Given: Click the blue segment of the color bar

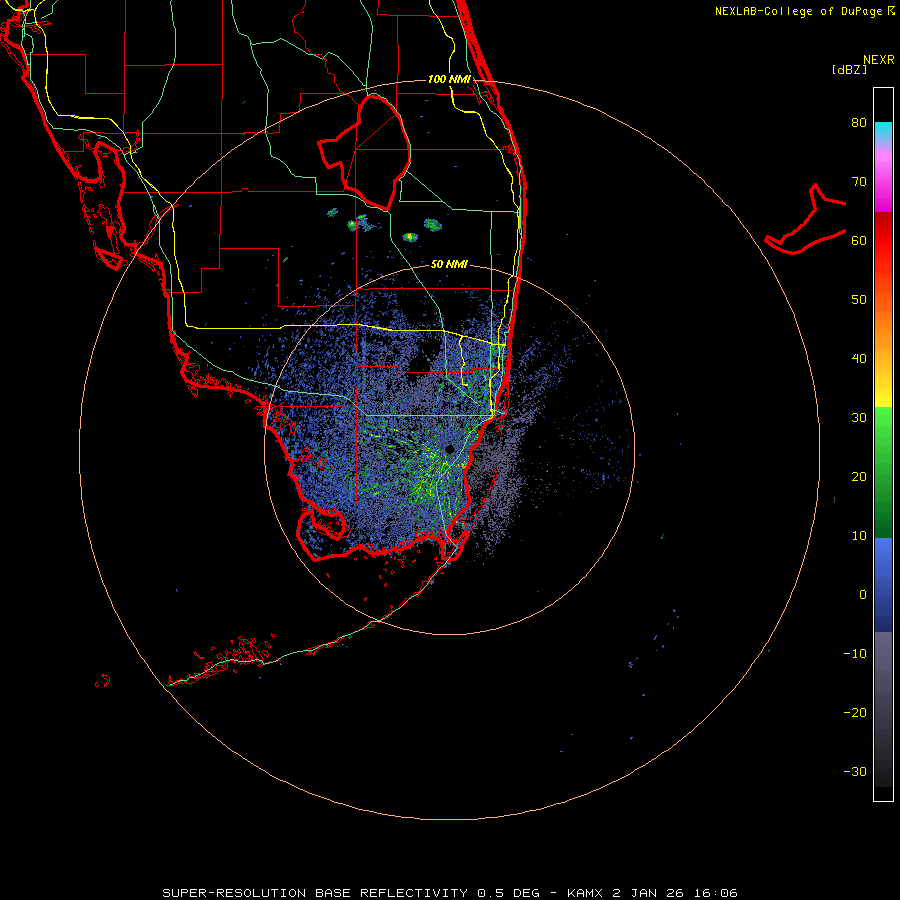Looking at the screenshot, I should pos(883,584).
